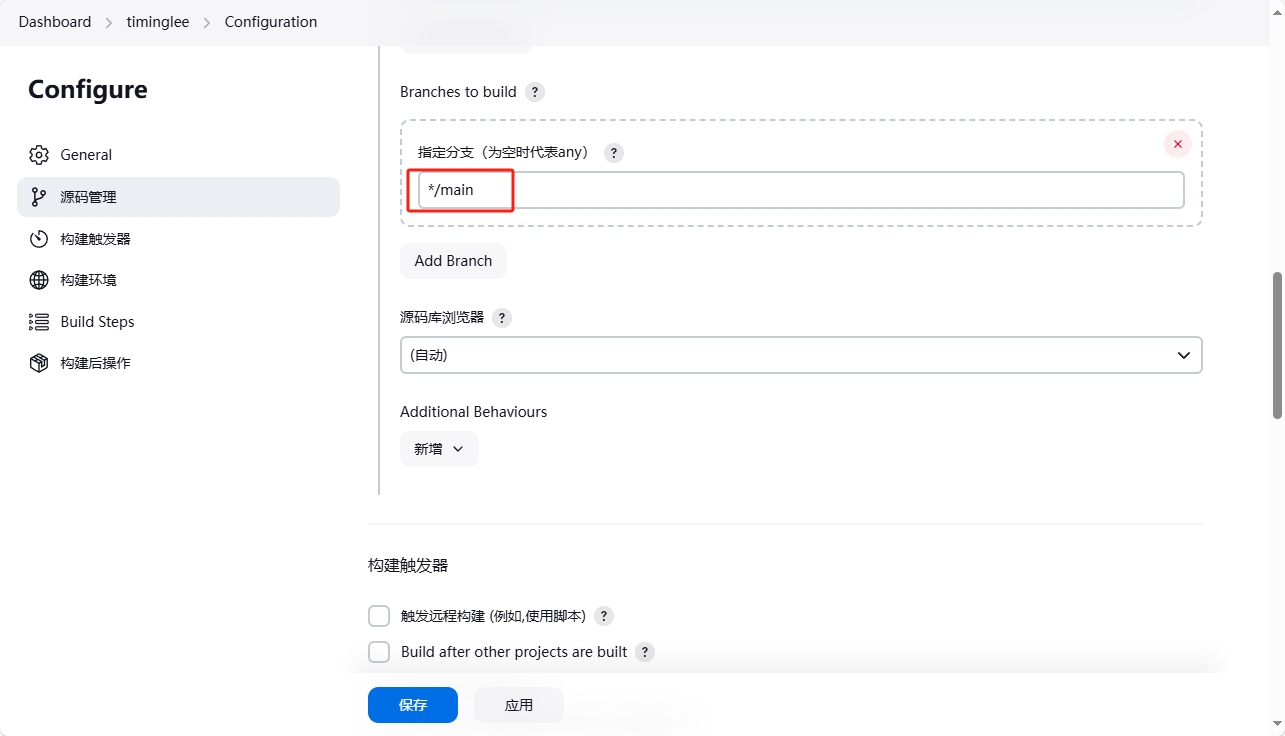Click the 构建后操作 package icon
The width and height of the screenshot is (1285, 736).
point(39,363)
